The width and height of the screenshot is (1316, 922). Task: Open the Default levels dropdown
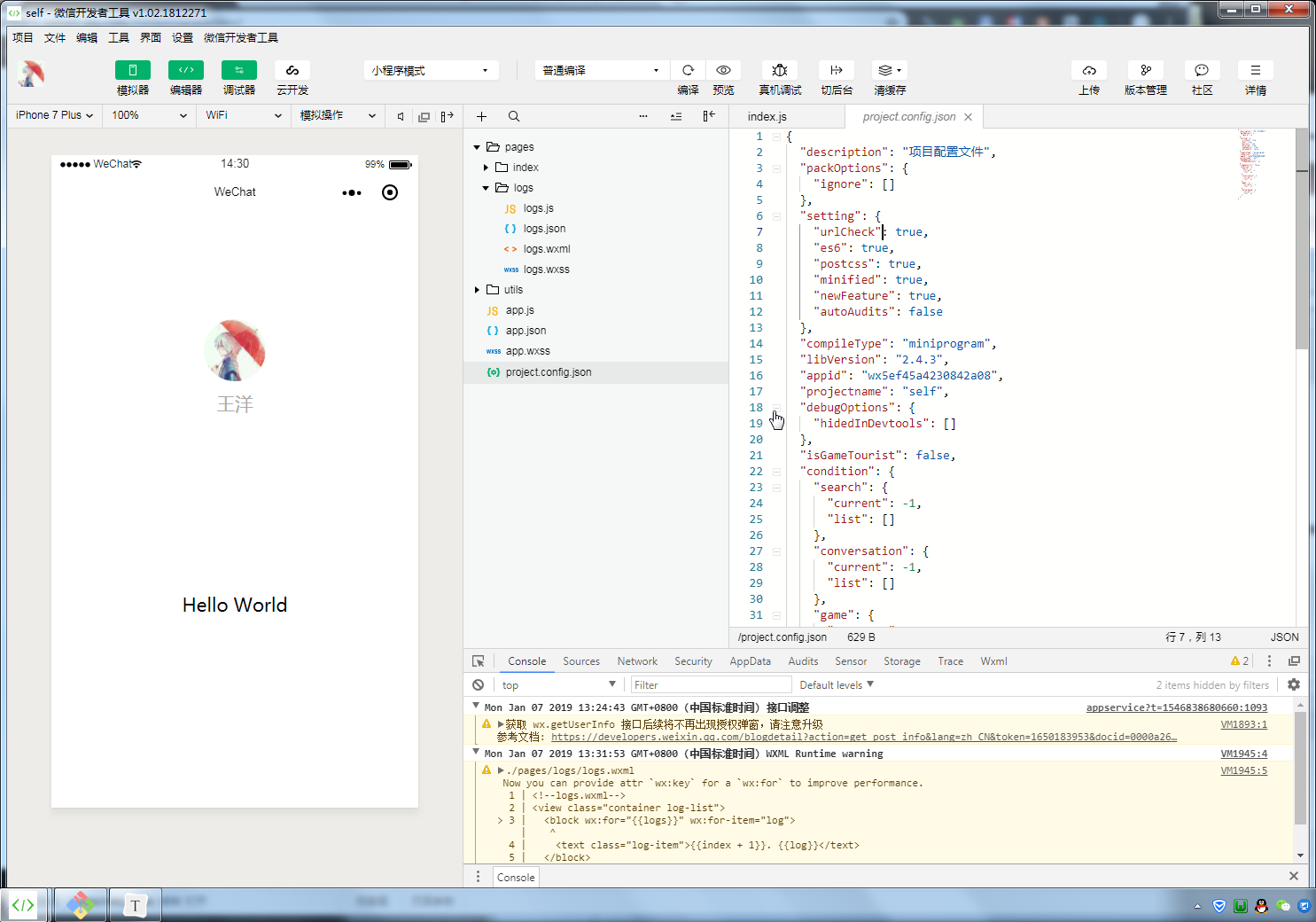837,685
